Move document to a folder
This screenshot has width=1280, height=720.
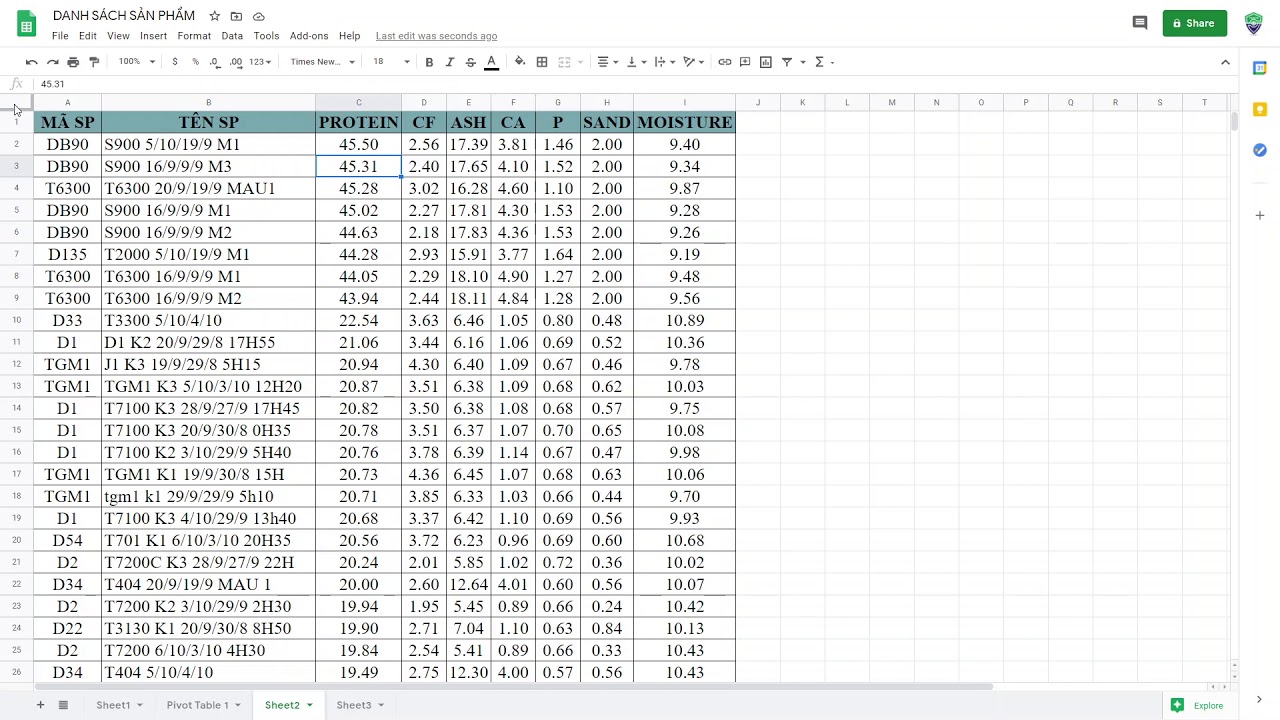(x=236, y=16)
